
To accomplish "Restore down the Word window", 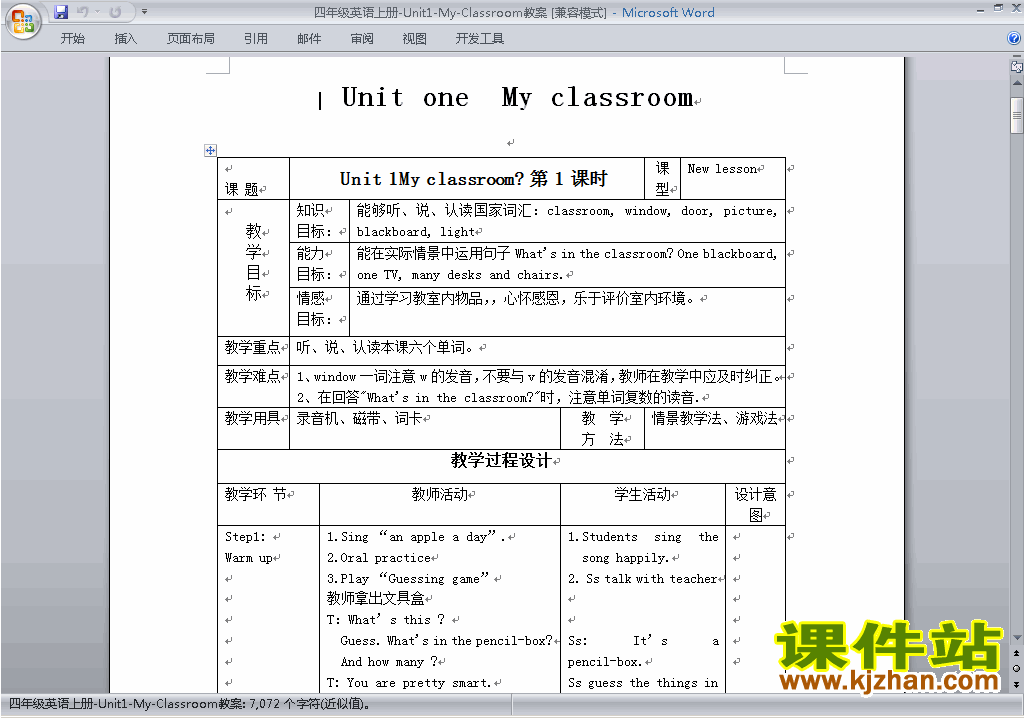I will pos(998,9).
